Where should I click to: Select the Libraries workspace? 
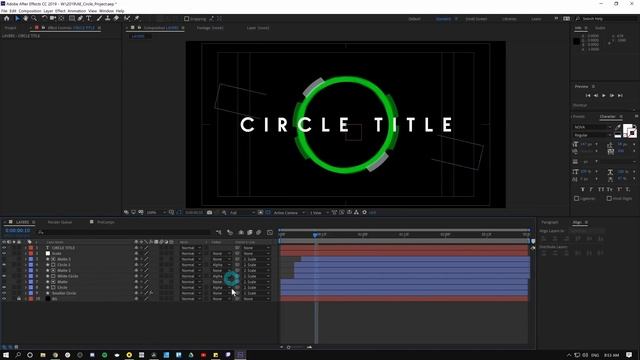click(509, 19)
